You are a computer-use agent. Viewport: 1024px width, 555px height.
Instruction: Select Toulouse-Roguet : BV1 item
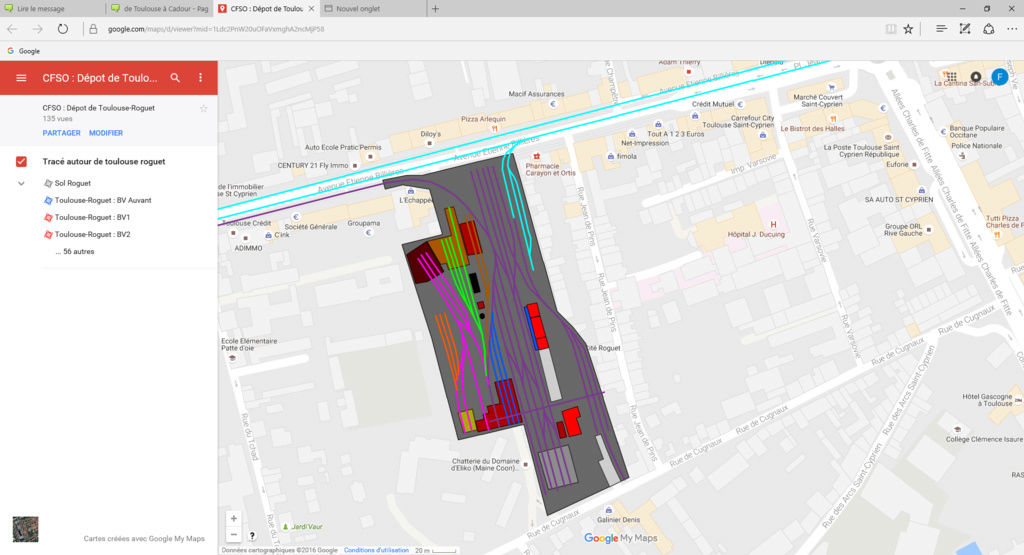[x=92, y=217]
